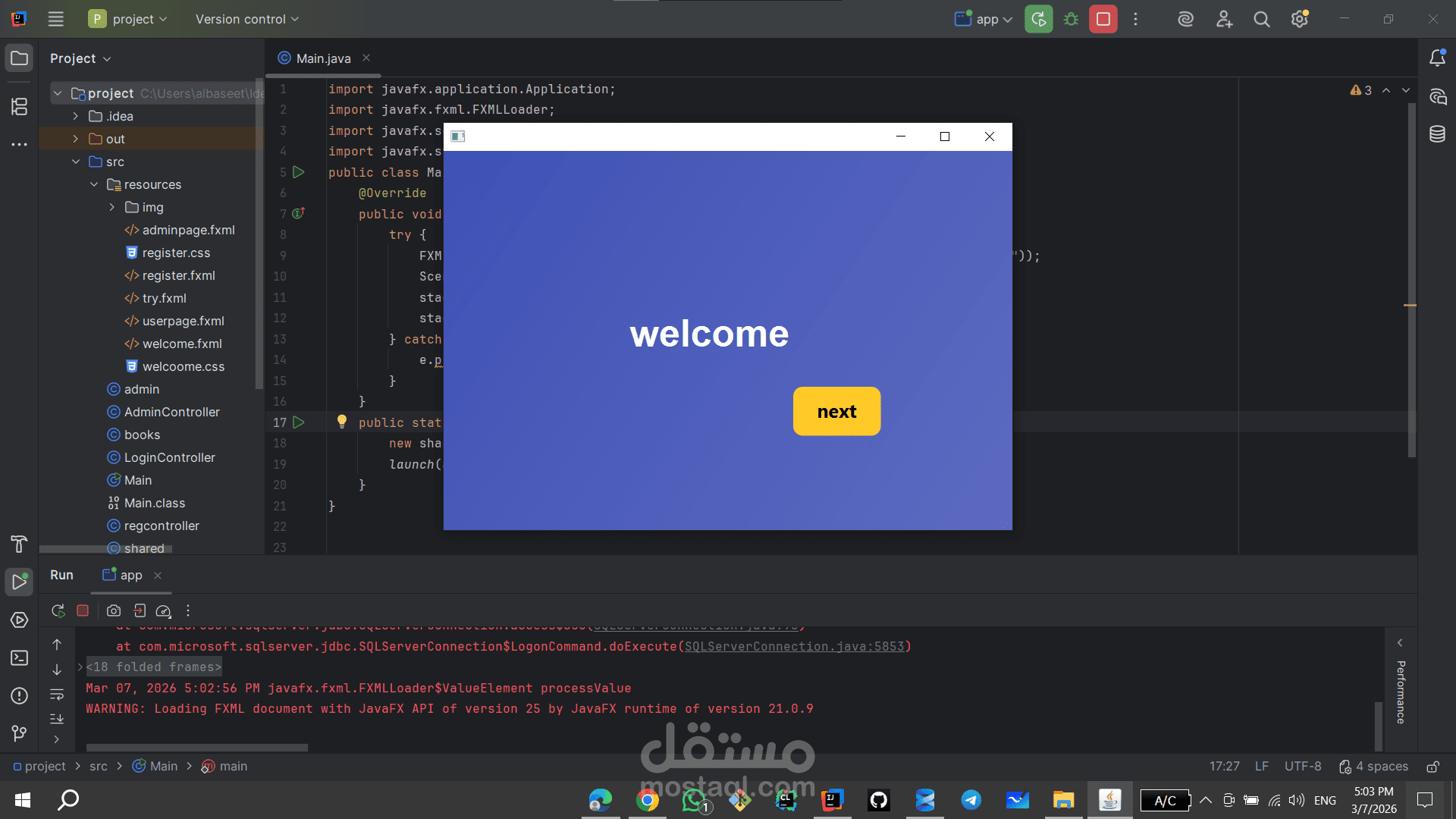Image resolution: width=1456 pixels, height=819 pixels.
Task: Toggle soft-wrap in the Run console
Action: [x=57, y=695]
